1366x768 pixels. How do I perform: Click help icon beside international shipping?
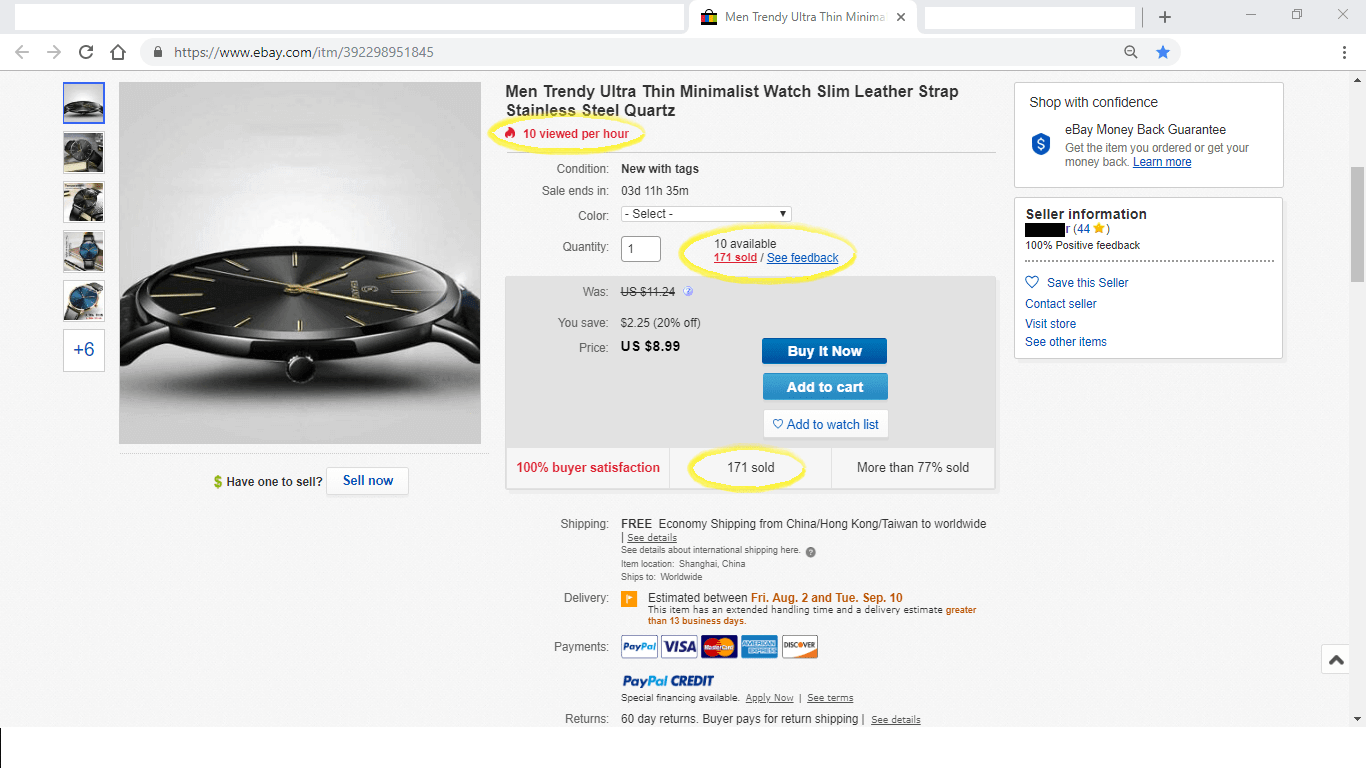coord(810,551)
